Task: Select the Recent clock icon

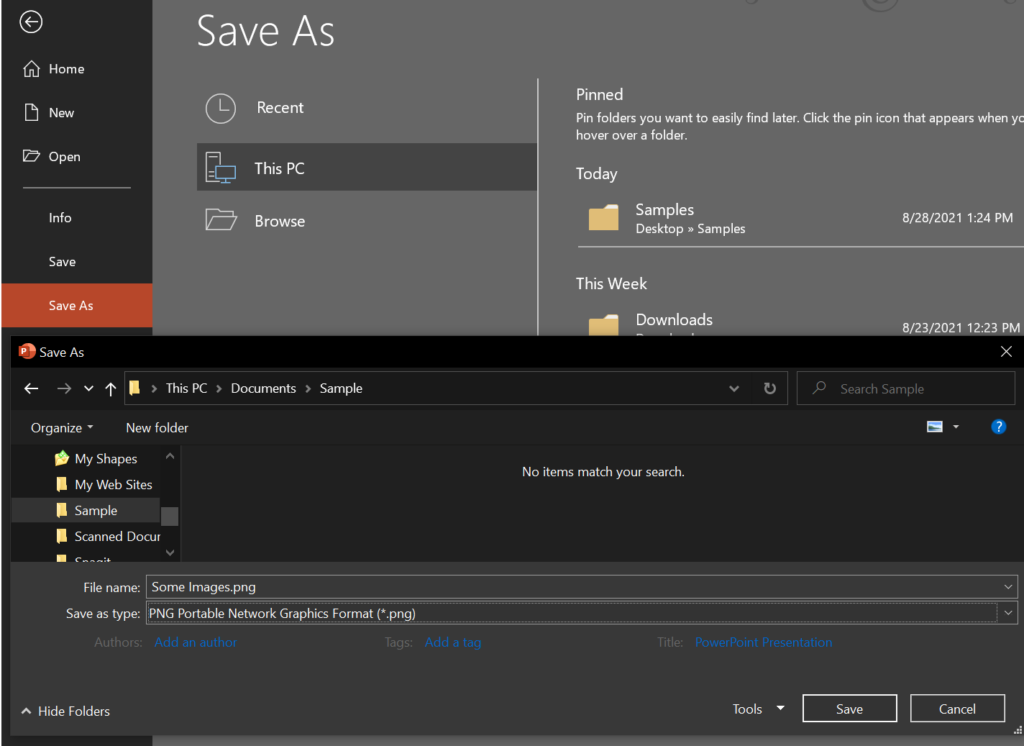Action: pyautogui.click(x=221, y=108)
